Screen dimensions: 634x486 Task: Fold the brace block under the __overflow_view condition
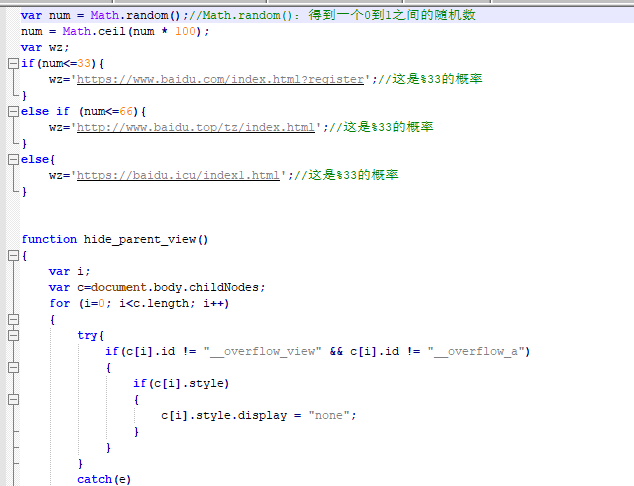pyautogui.click(x=13, y=368)
